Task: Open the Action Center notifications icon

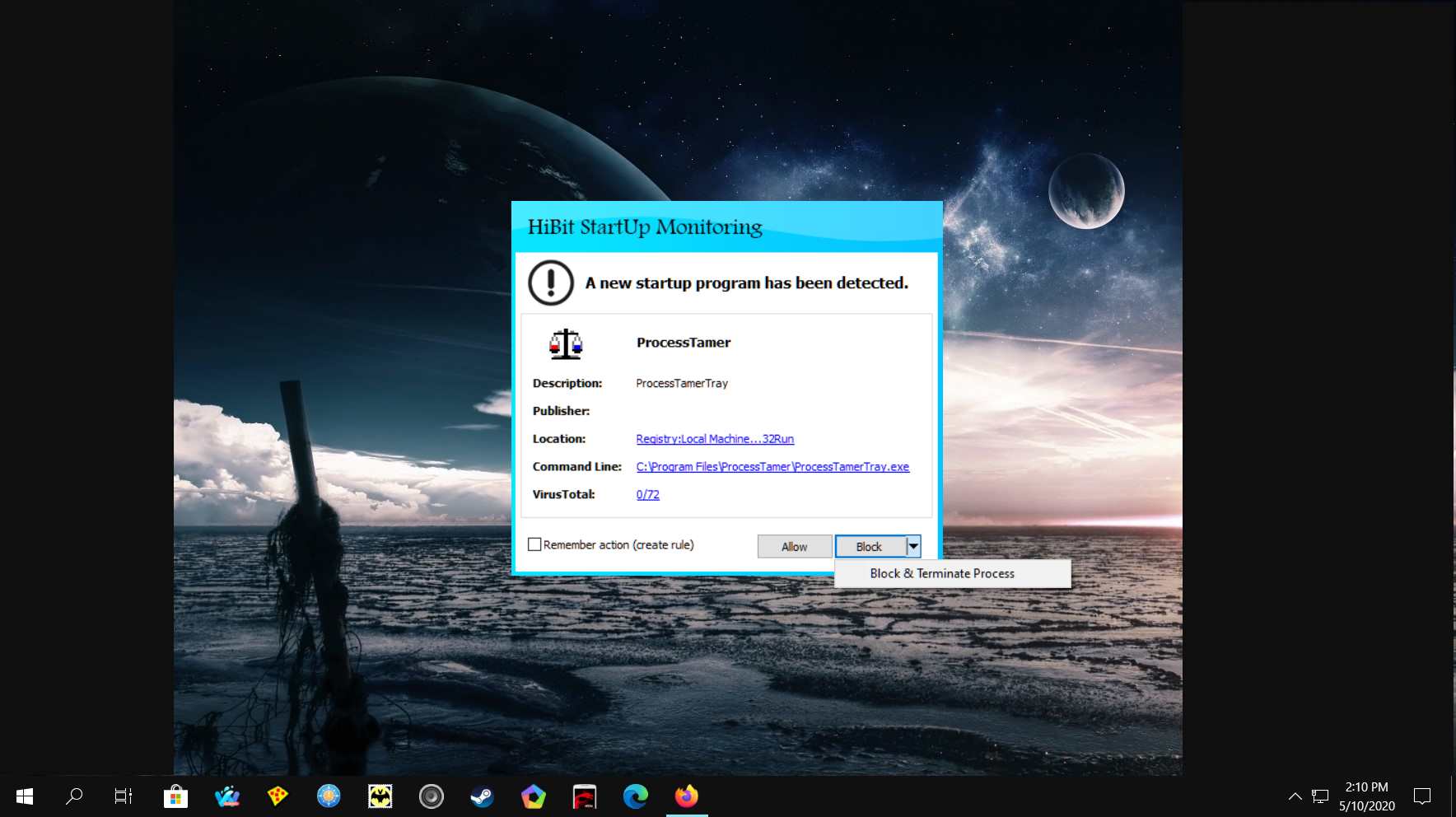Action: click(1422, 796)
